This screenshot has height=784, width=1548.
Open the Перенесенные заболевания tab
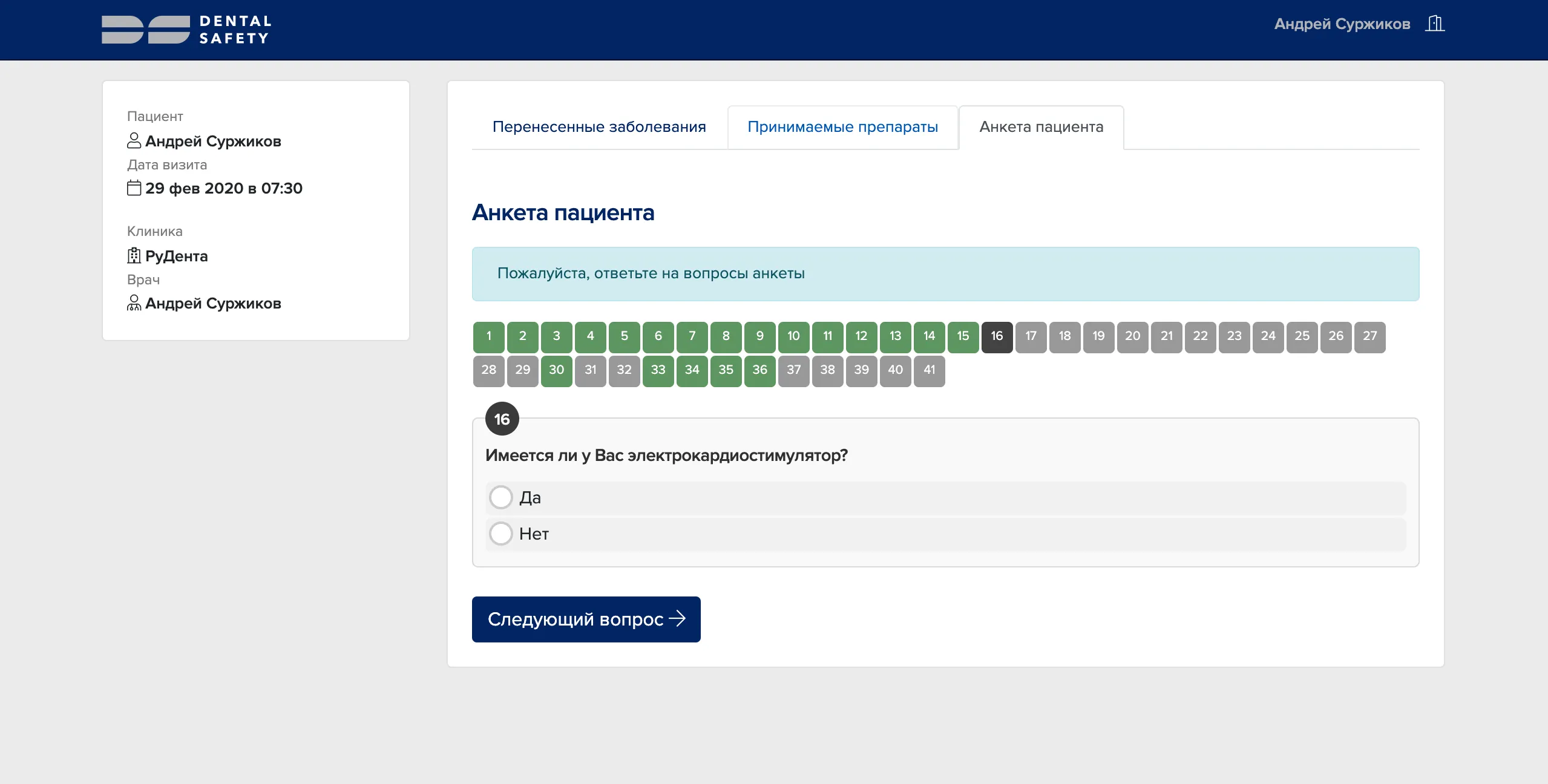[599, 127]
